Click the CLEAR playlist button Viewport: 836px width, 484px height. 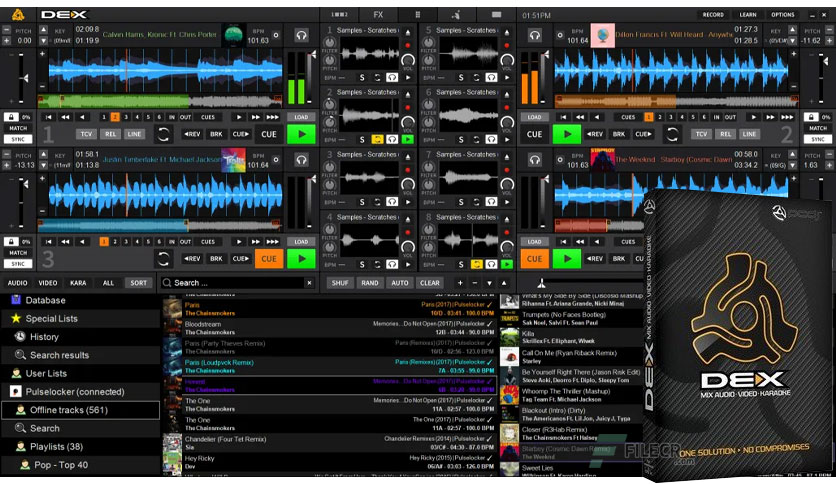click(429, 283)
